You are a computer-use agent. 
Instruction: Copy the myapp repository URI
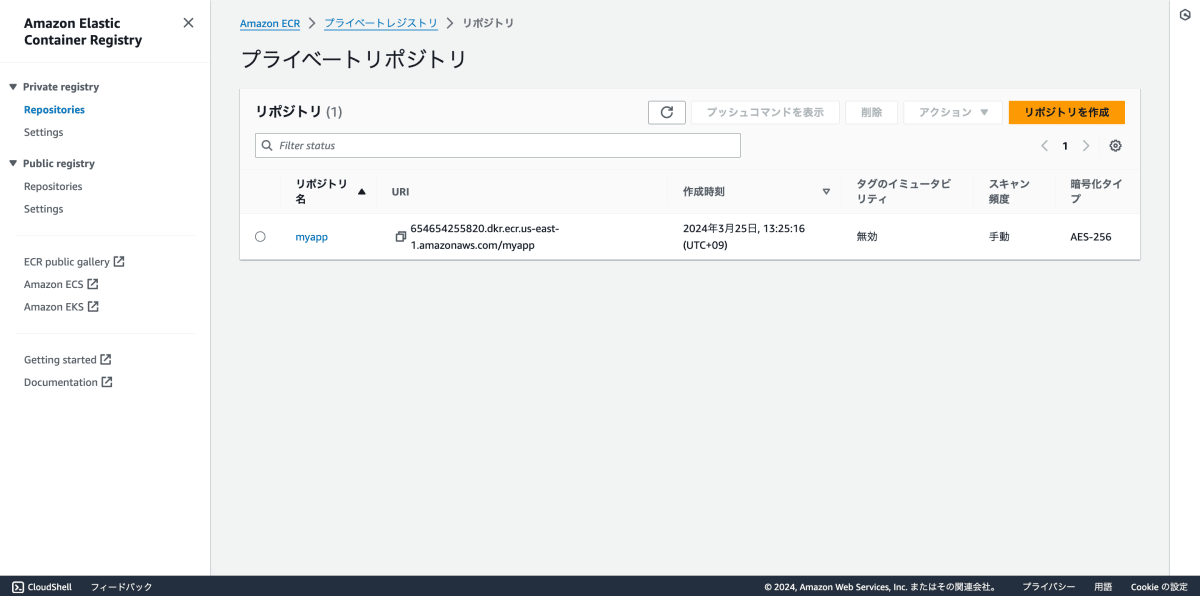(x=401, y=237)
